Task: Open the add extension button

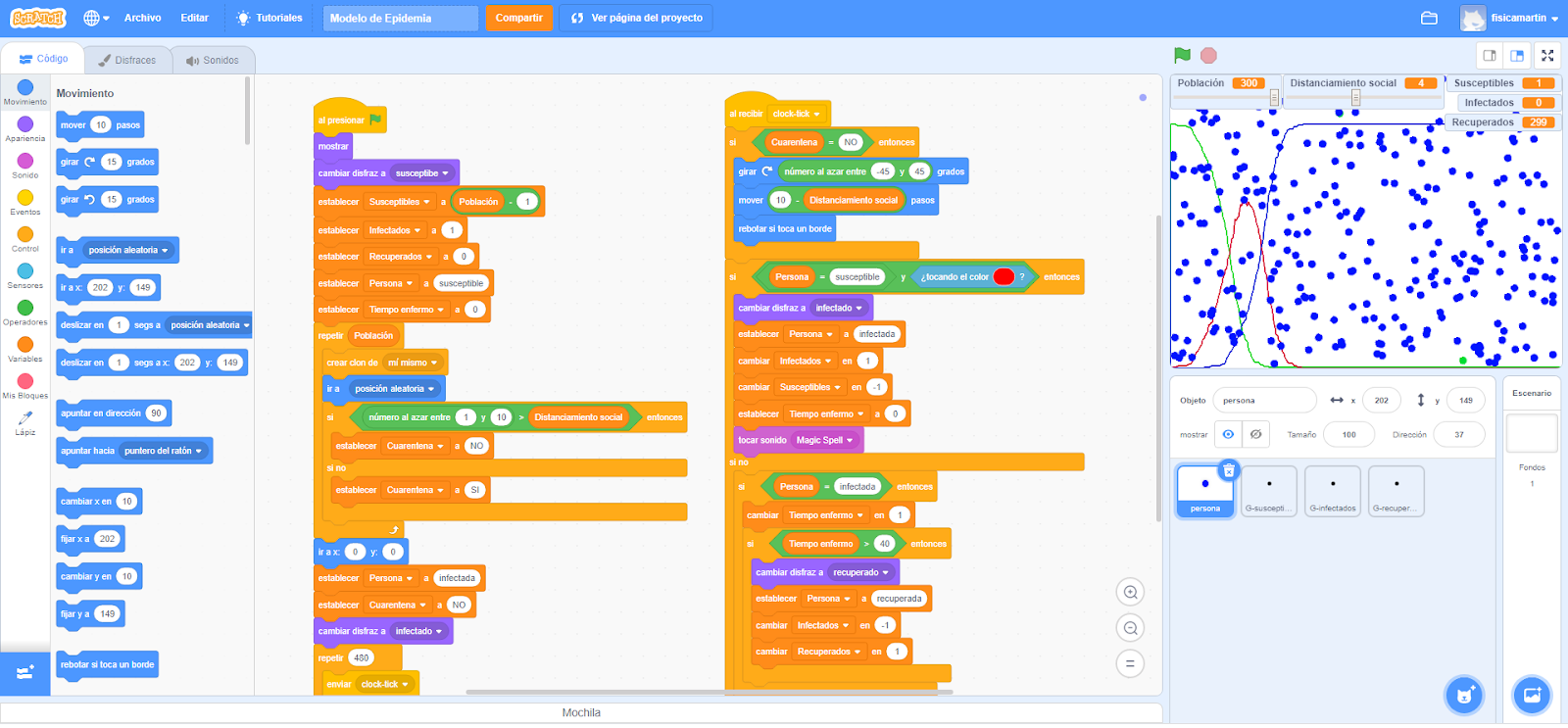Action: pos(25,672)
